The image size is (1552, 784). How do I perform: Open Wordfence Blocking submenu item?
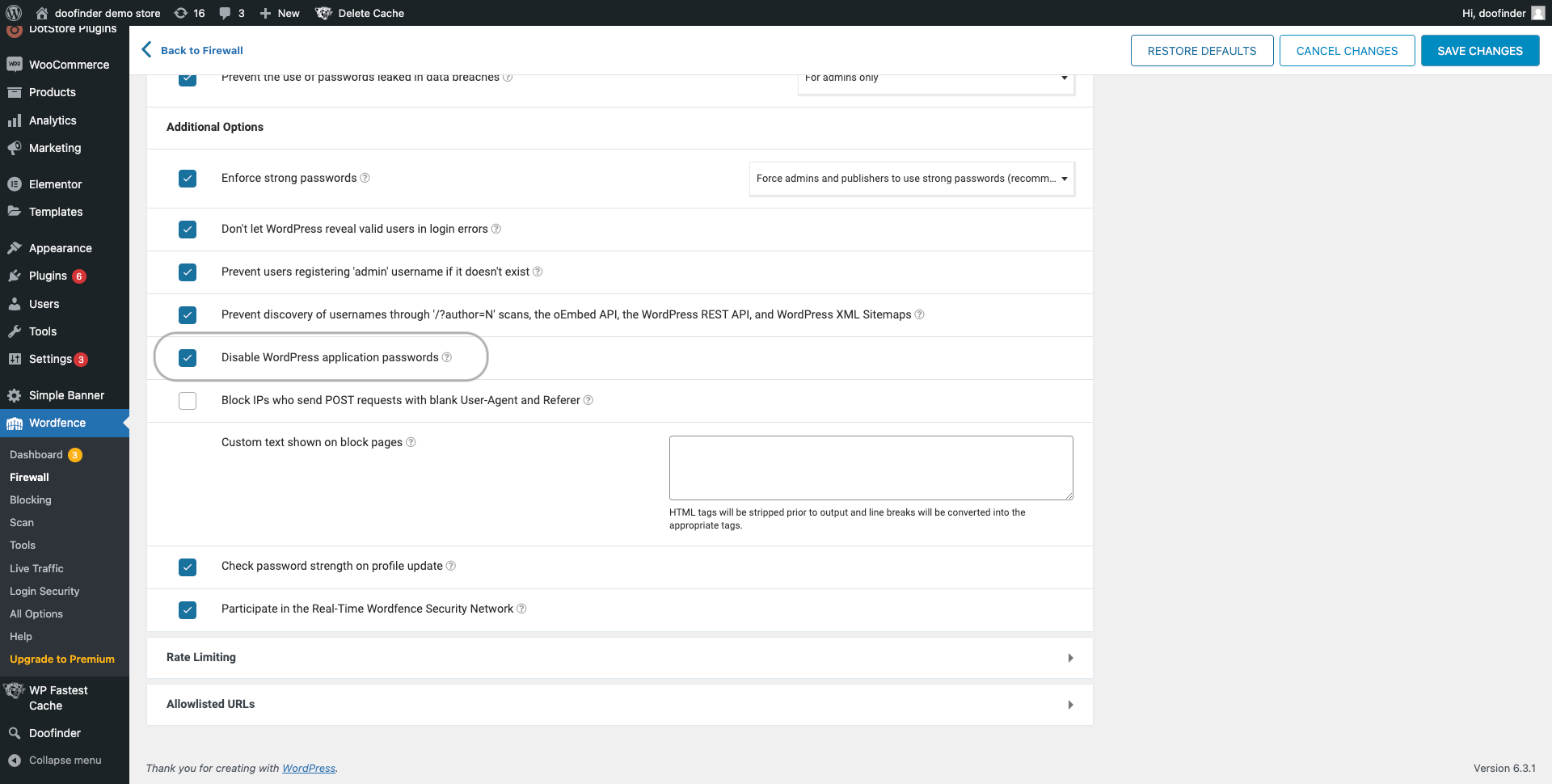(31, 500)
